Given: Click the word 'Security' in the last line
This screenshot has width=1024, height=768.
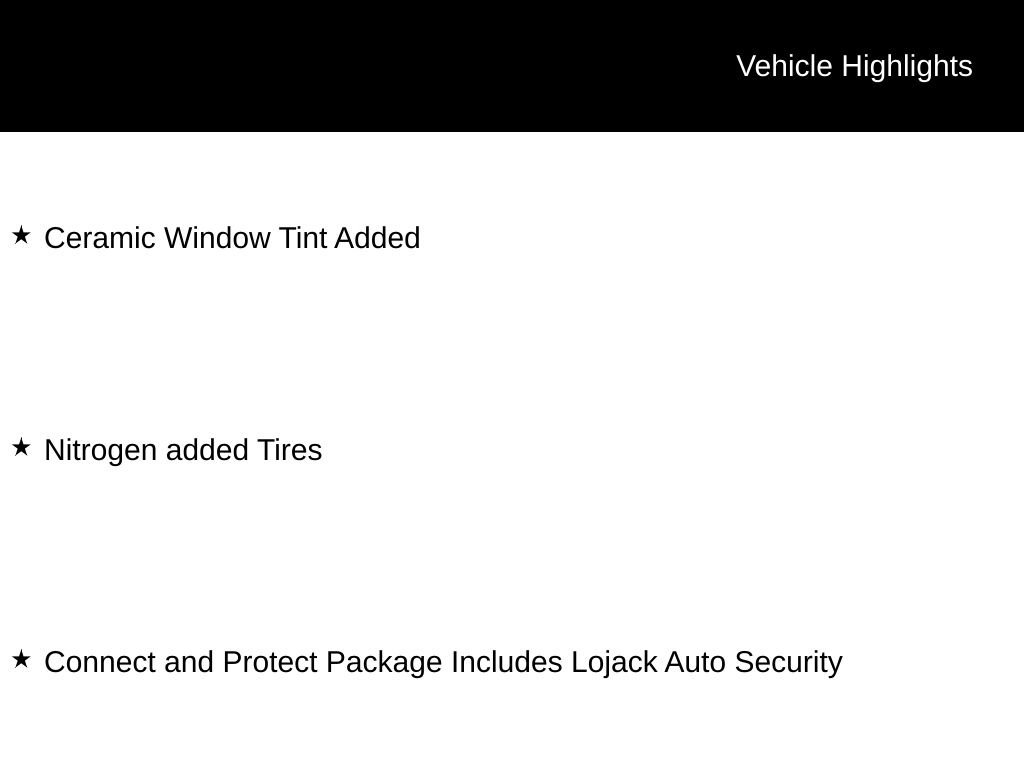Looking at the screenshot, I should pyautogui.click(x=788, y=663).
